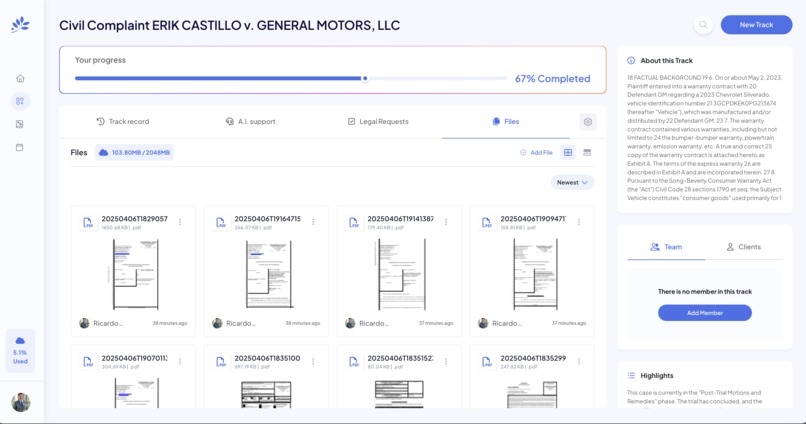This screenshot has width=806, height=424.
Task: Open options menu for file 20250406T19164715
Action: pos(313,222)
